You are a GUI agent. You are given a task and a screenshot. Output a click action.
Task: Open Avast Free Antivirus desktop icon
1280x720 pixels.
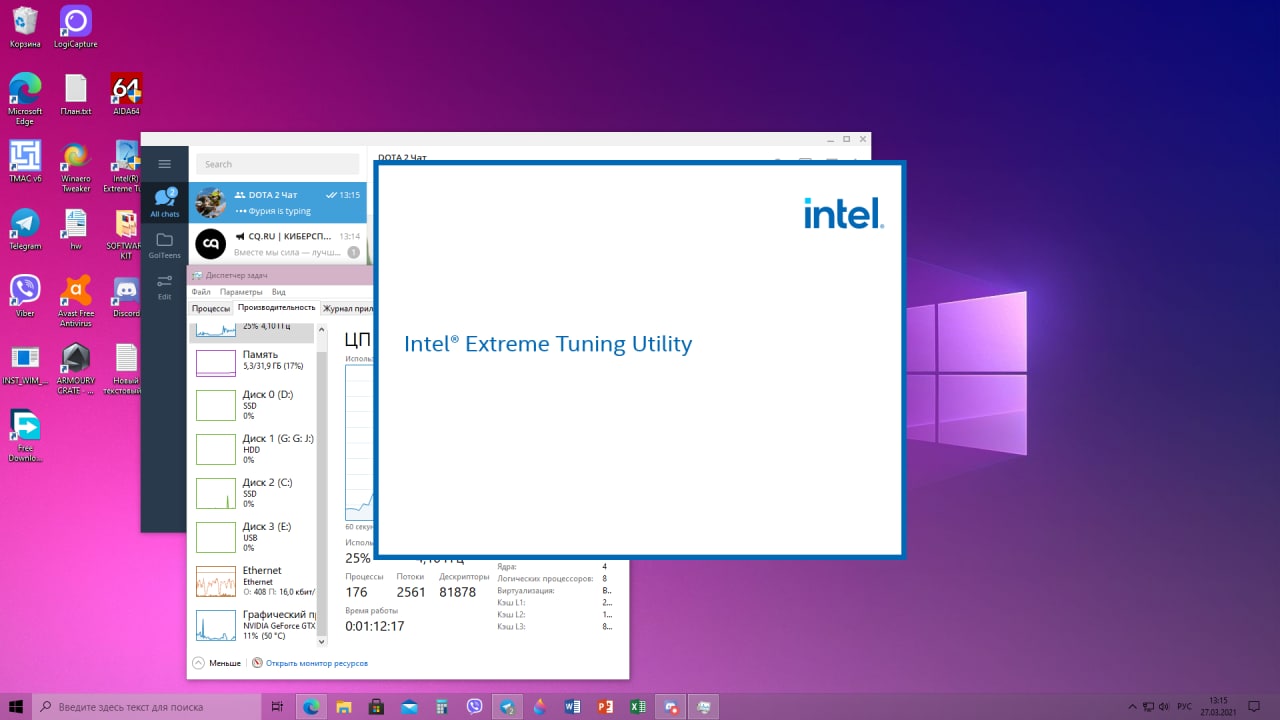(x=76, y=301)
